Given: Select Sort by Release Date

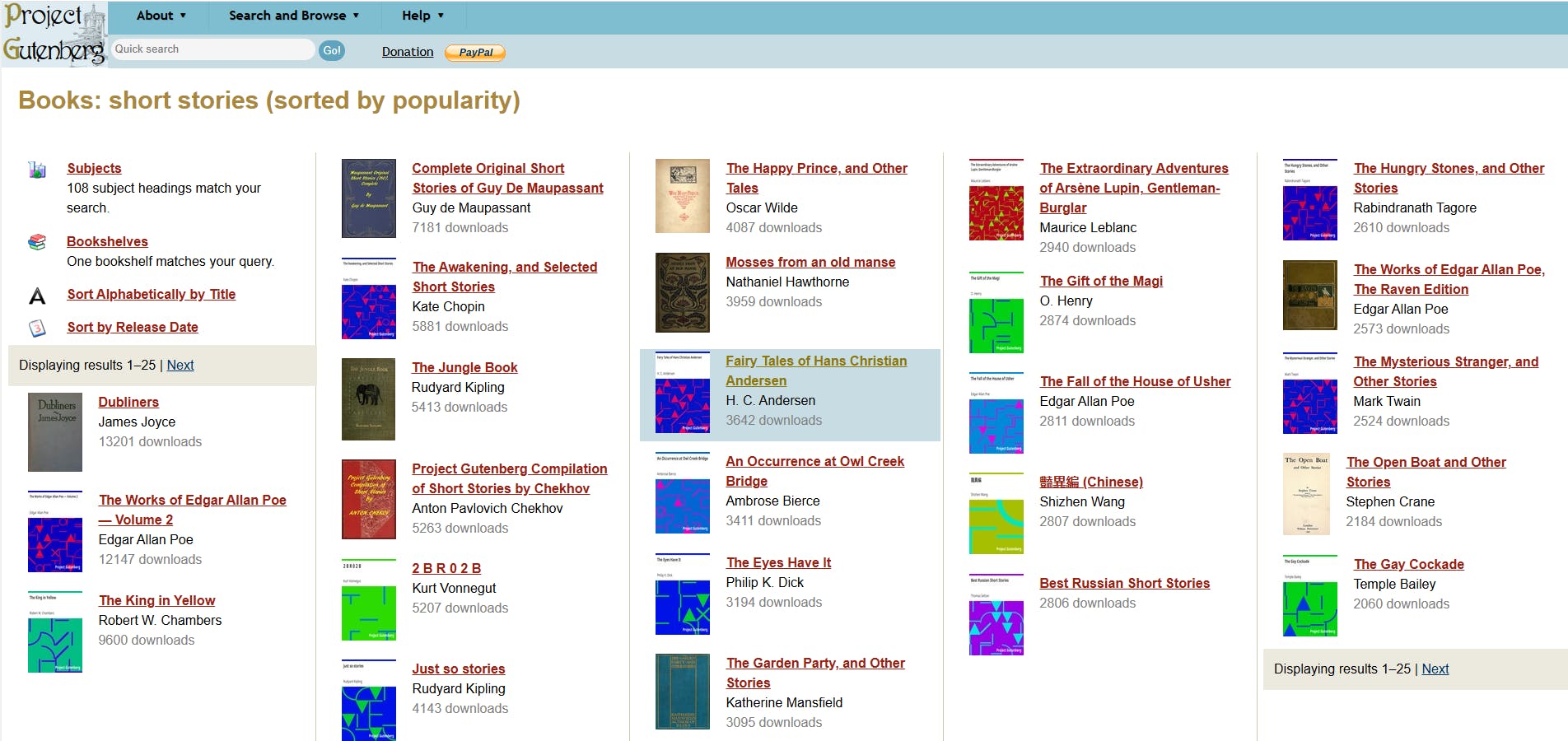Looking at the screenshot, I should pyautogui.click(x=133, y=327).
